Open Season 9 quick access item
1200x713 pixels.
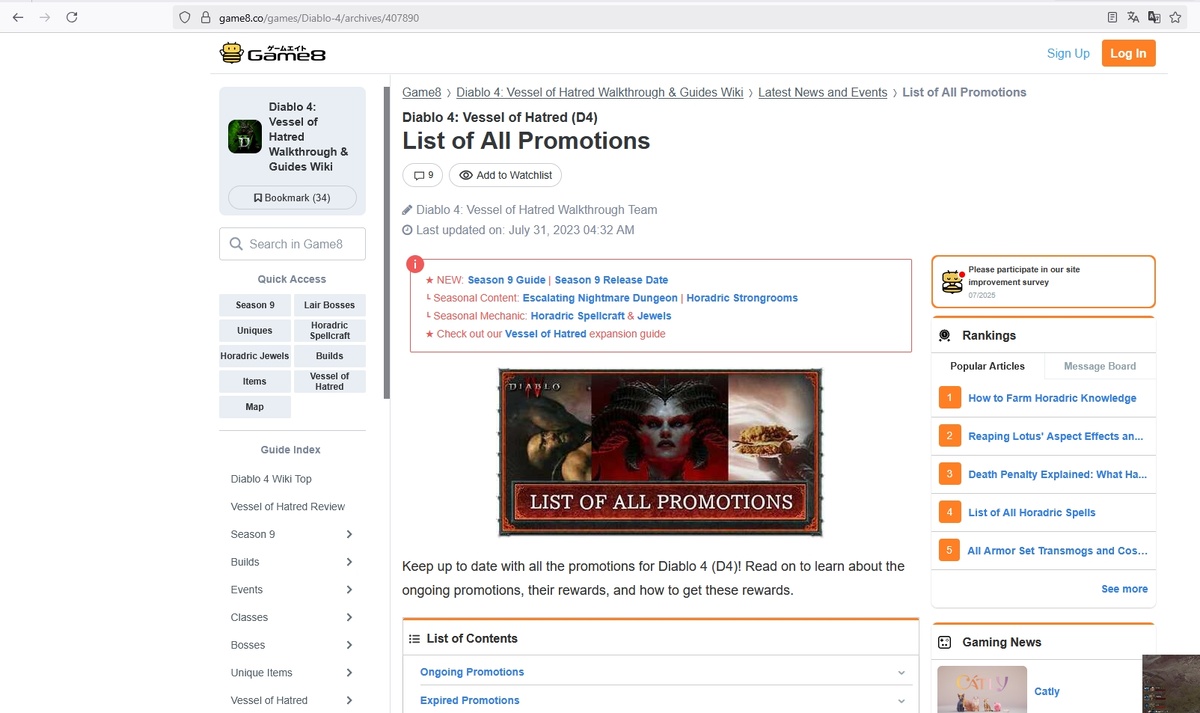pyautogui.click(x=254, y=305)
